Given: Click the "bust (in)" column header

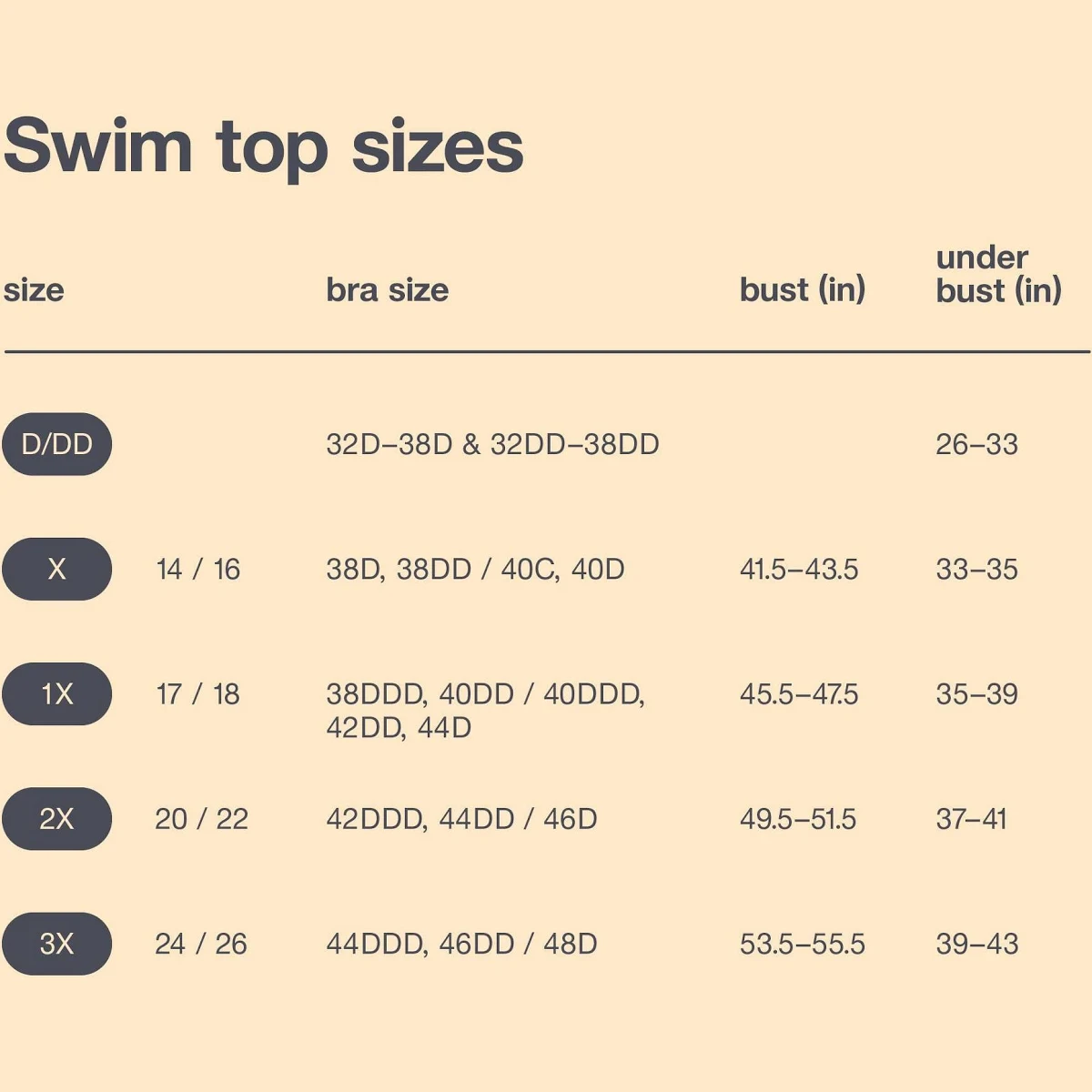Looking at the screenshot, I should coord(802,290).
